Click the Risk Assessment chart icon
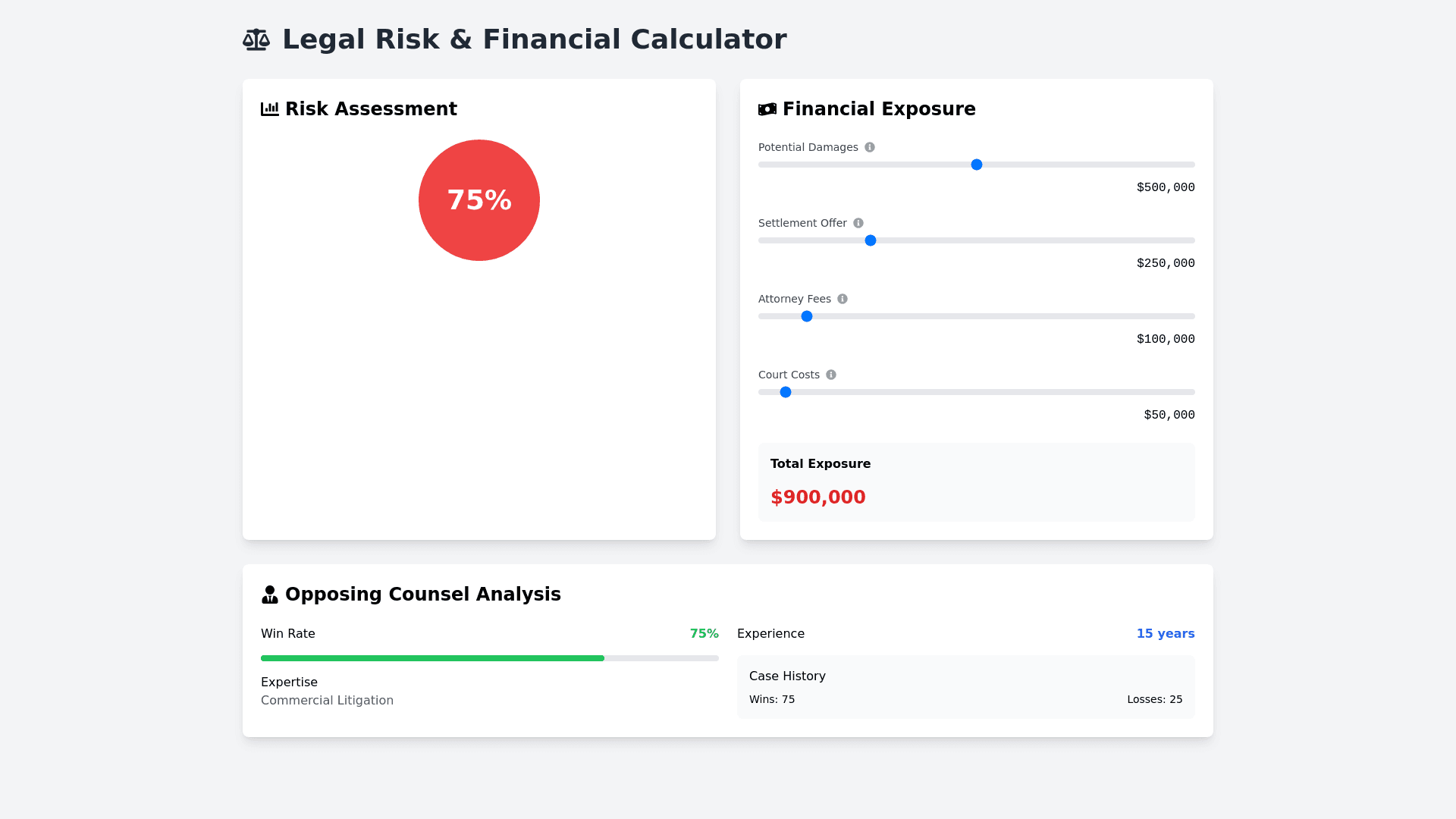The image size is (1456, 819). (x=270, y=109)
